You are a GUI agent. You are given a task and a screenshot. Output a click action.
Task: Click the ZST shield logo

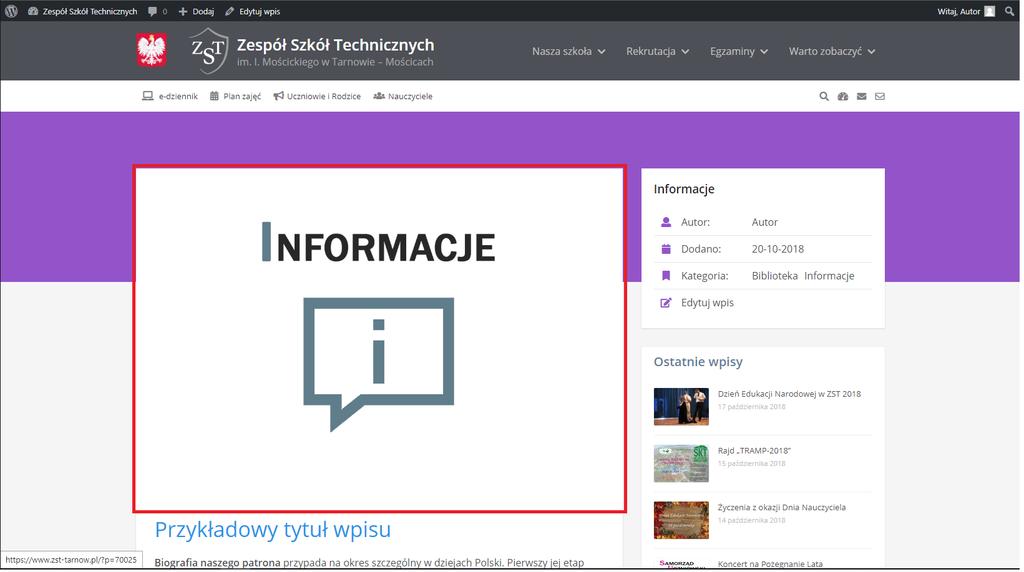coord(208,51)
